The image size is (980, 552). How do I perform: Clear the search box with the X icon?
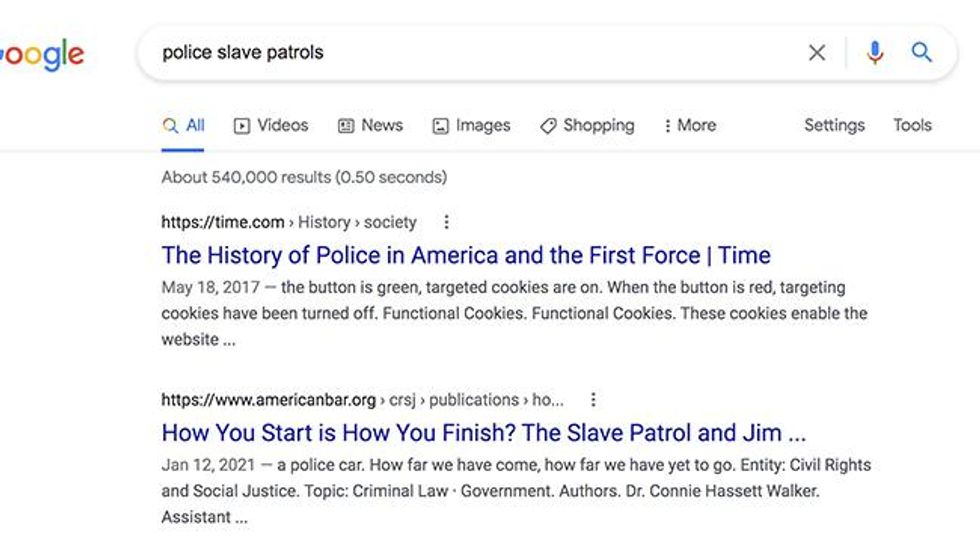(817, 53)
